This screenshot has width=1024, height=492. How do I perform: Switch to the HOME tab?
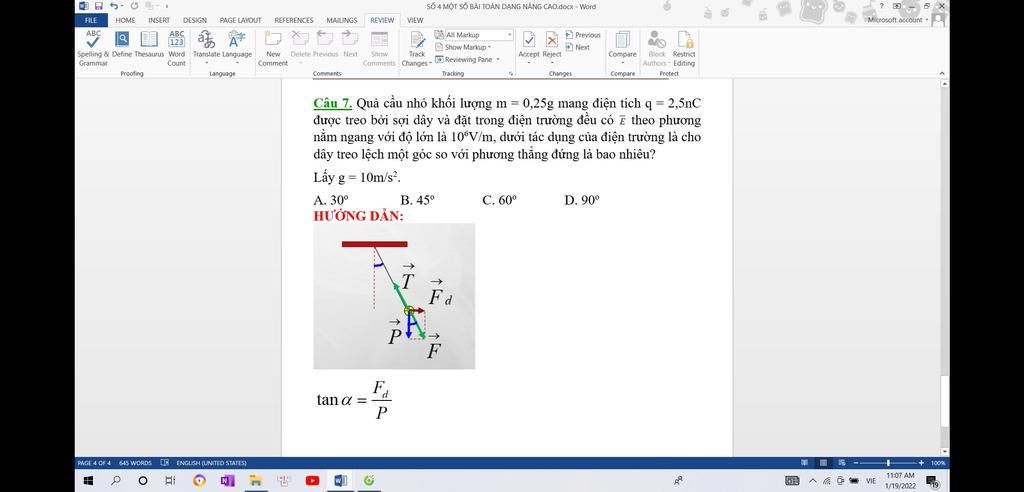[x=125, y=20]
